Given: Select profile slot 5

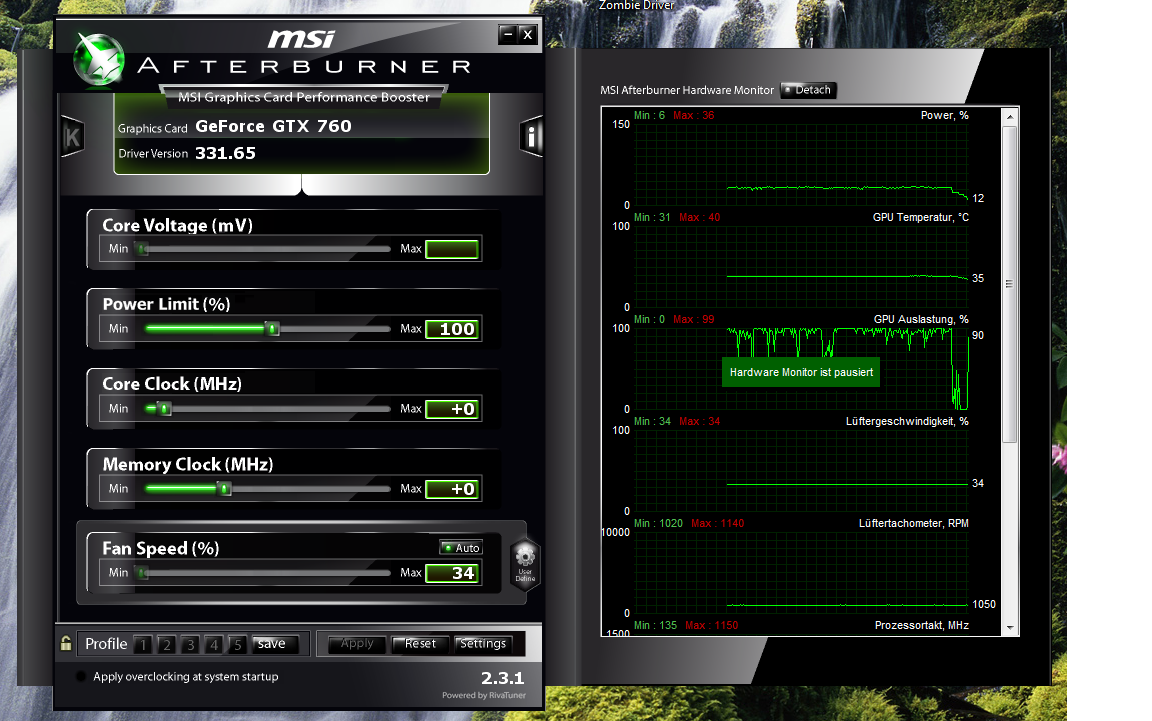Looking at the screenshot, I should (x=237, y=645).
